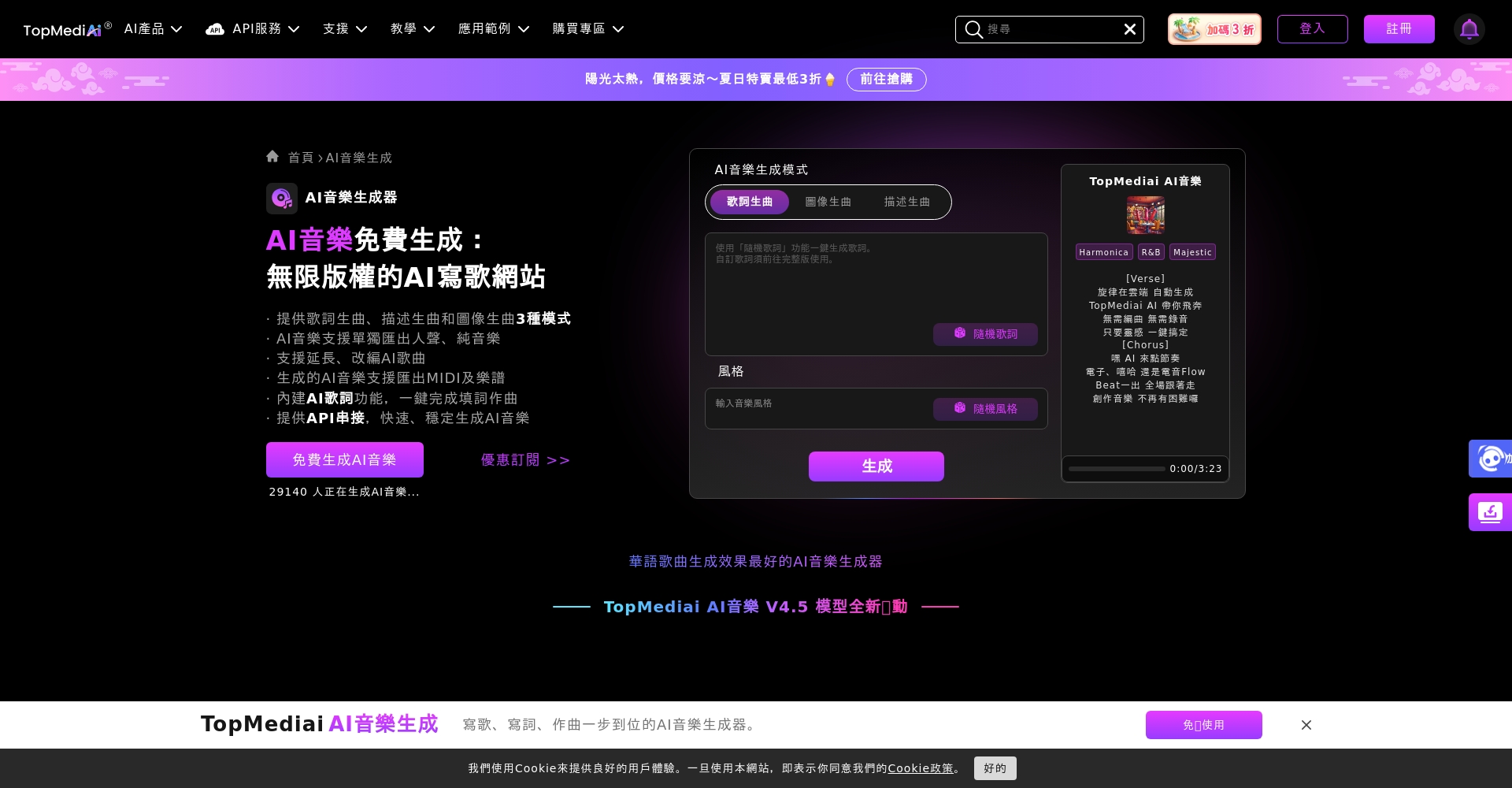Click the AI音樂生成 breadcrumb text

tap(359, 158)
